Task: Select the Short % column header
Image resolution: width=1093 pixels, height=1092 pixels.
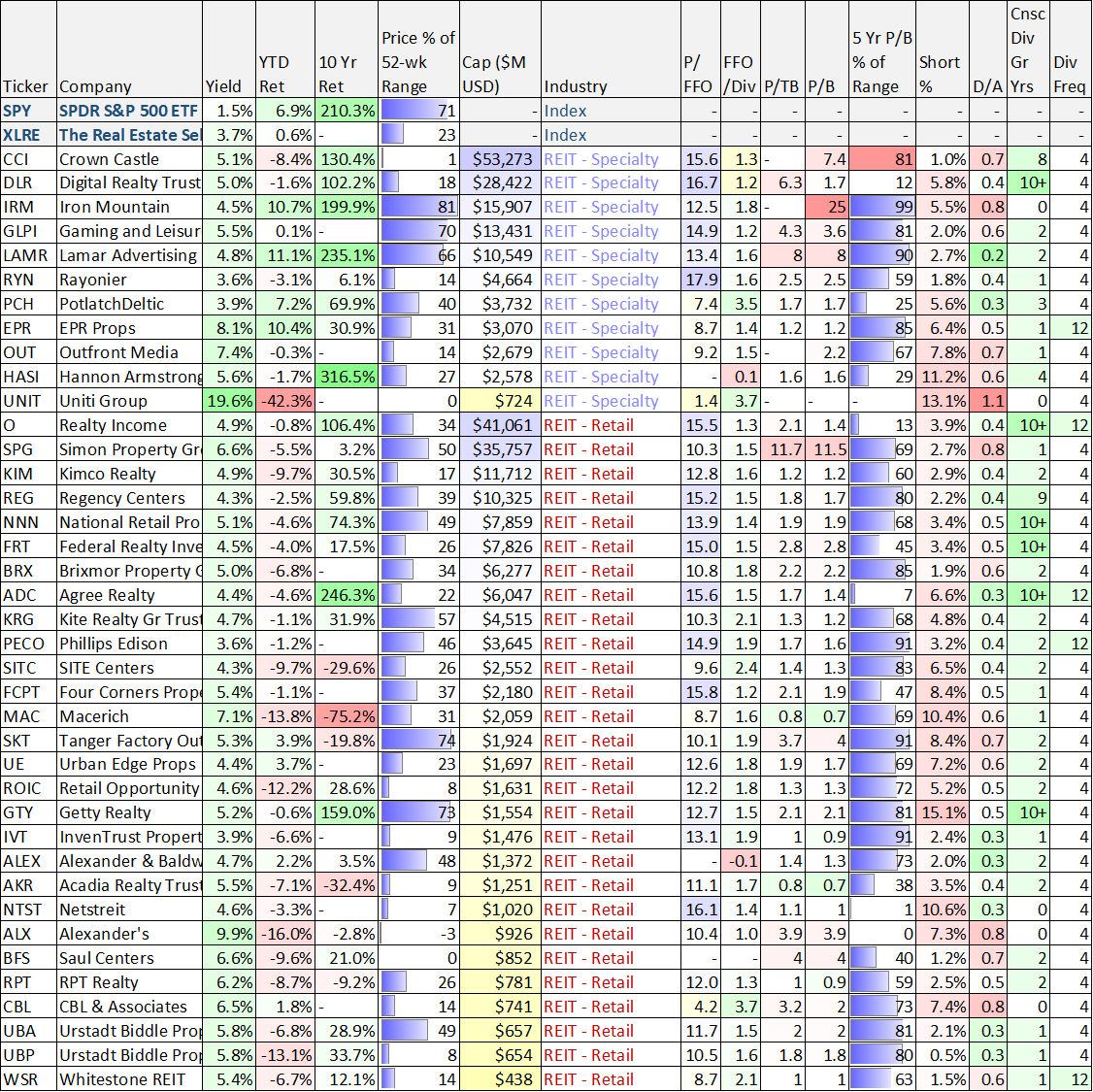Action: pyautogui.click(x=944, y=50)
